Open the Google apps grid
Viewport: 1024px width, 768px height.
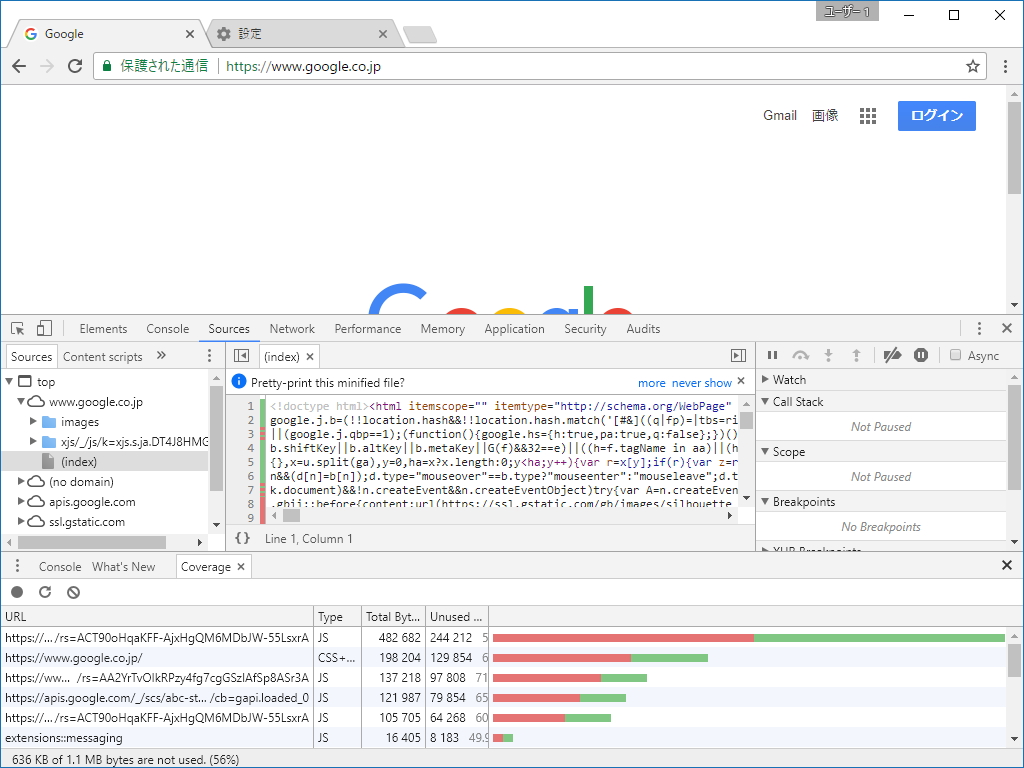tap(867, 116)
